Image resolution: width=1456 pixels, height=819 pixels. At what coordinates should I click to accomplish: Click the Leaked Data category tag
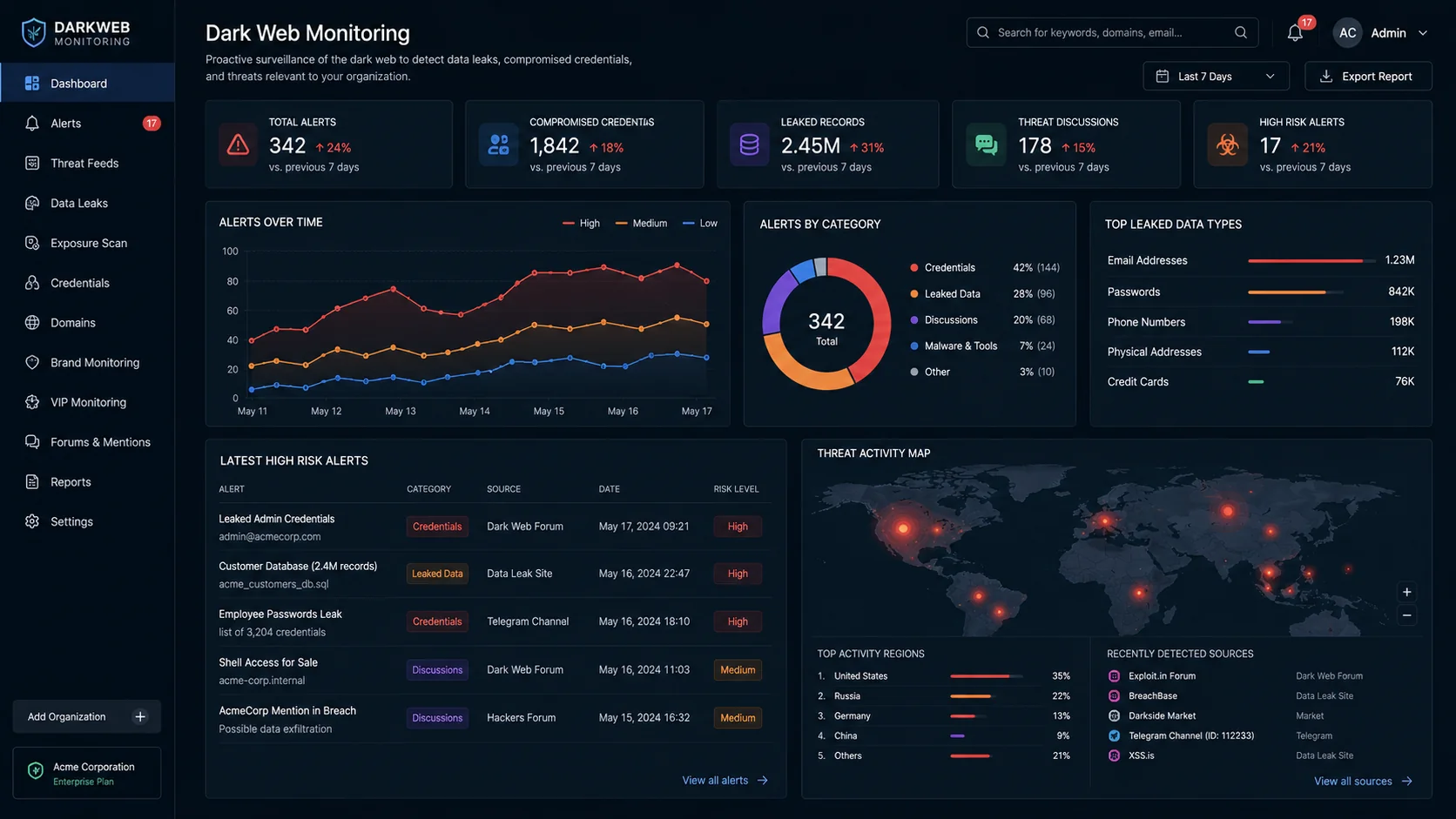click(x=437, y=574)
